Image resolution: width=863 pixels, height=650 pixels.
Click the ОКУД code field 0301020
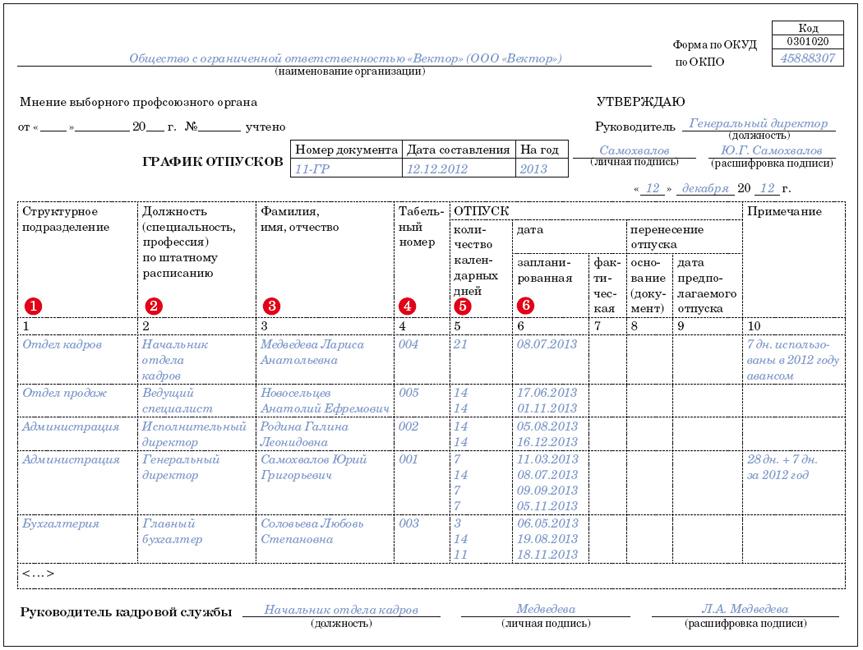point(807,43)
